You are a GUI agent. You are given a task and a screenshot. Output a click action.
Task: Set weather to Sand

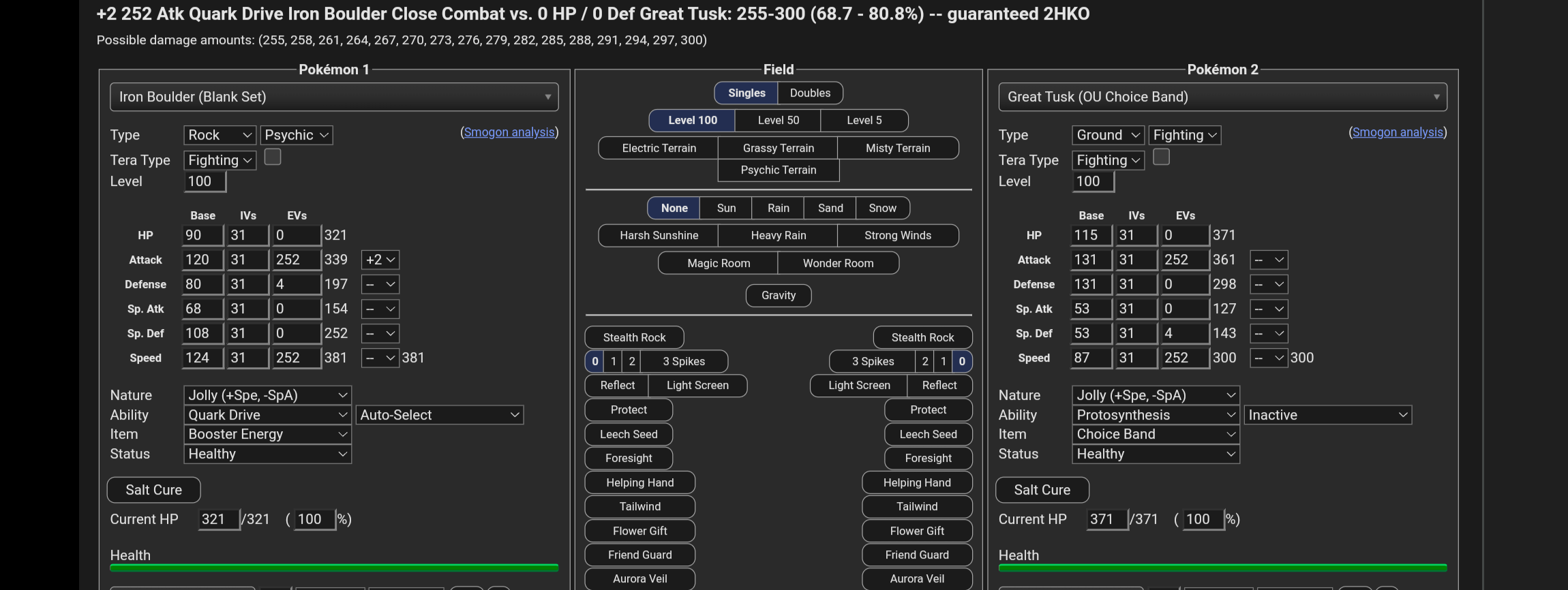(830, 208)
